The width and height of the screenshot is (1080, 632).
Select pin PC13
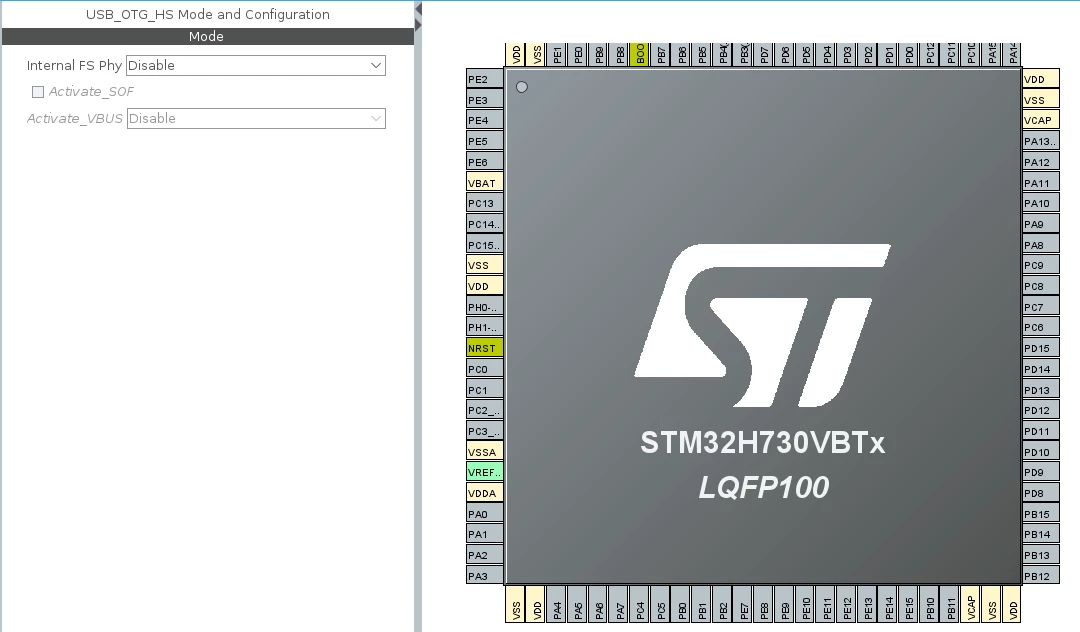(x=485, y=203)
